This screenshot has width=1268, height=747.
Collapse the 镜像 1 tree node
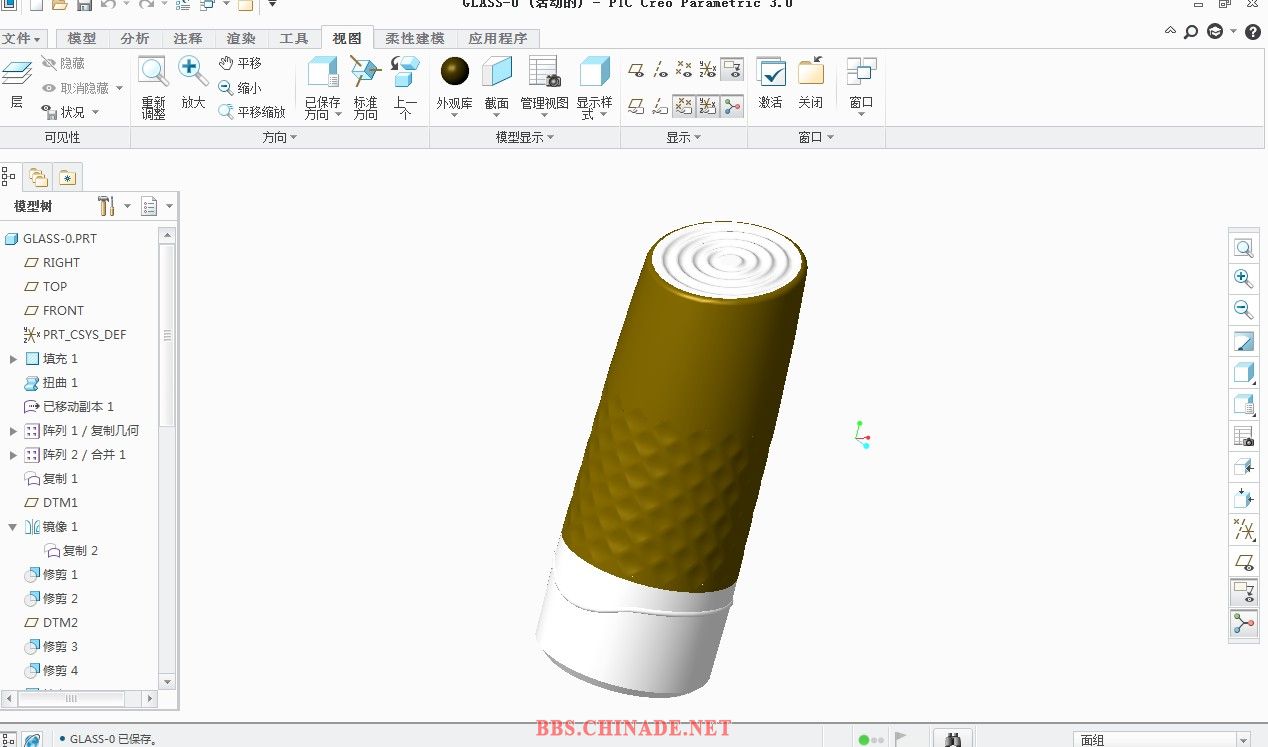point(13,527)
